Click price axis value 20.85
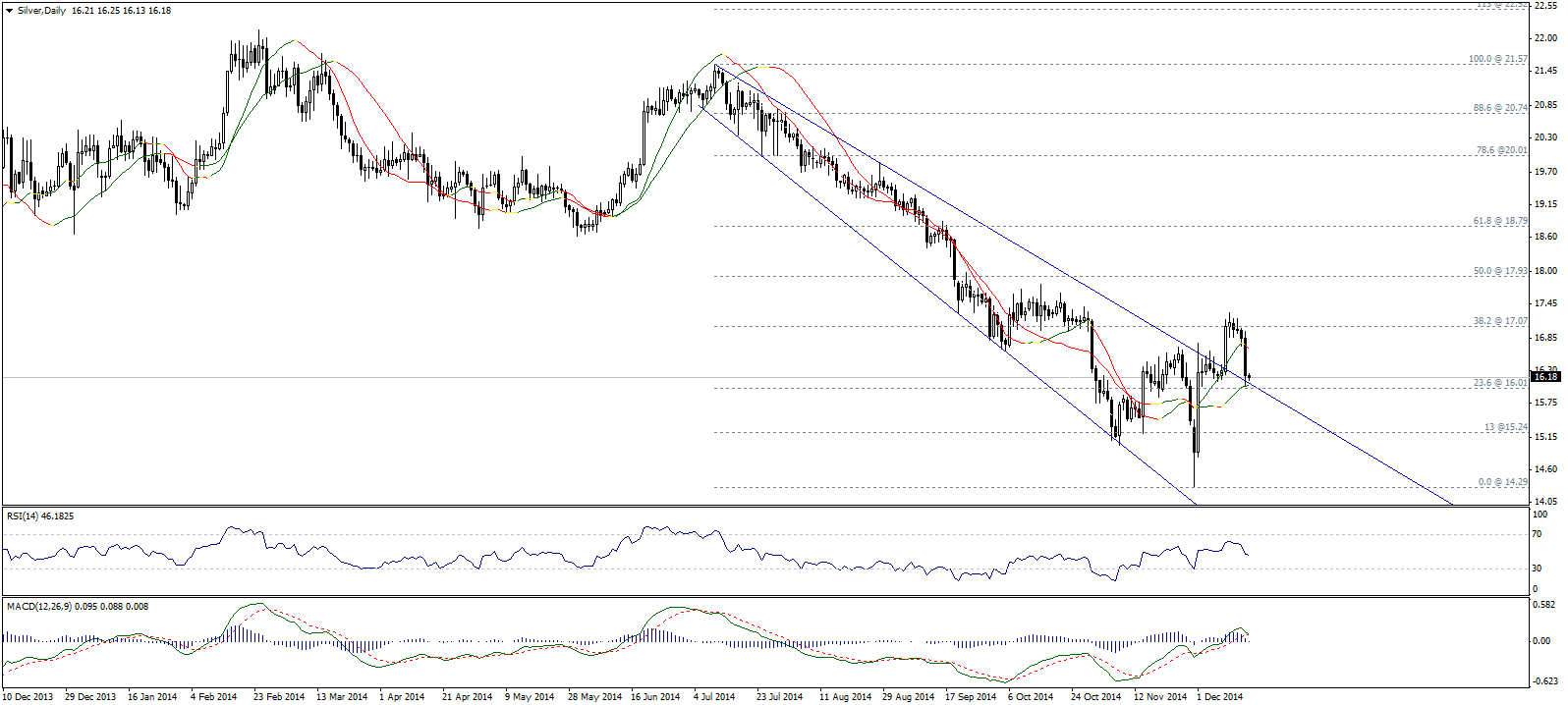This screenshot has height=705, width=1568. pyautogui.click(x=1545, y=105)
